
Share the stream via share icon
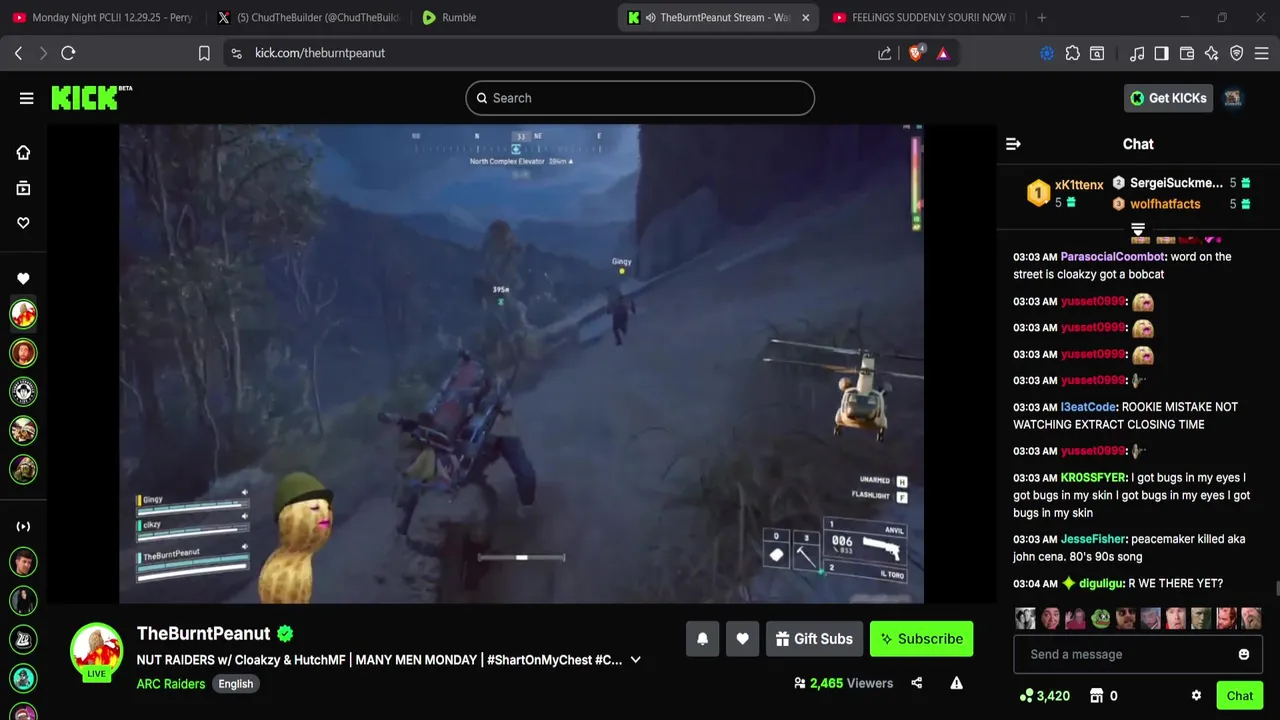pos(917,683)
